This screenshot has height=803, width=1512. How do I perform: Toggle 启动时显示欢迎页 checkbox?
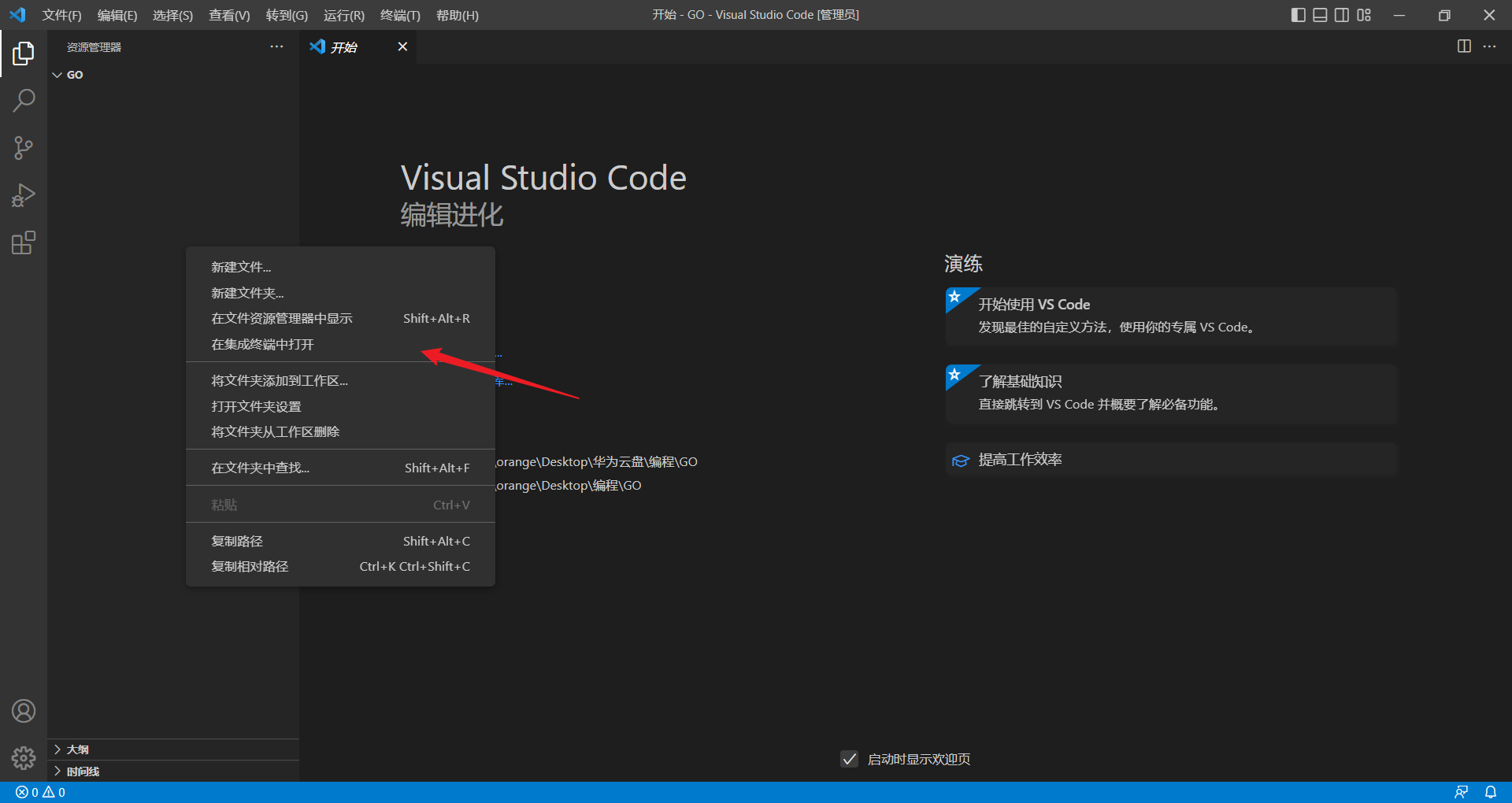[849, 759]
